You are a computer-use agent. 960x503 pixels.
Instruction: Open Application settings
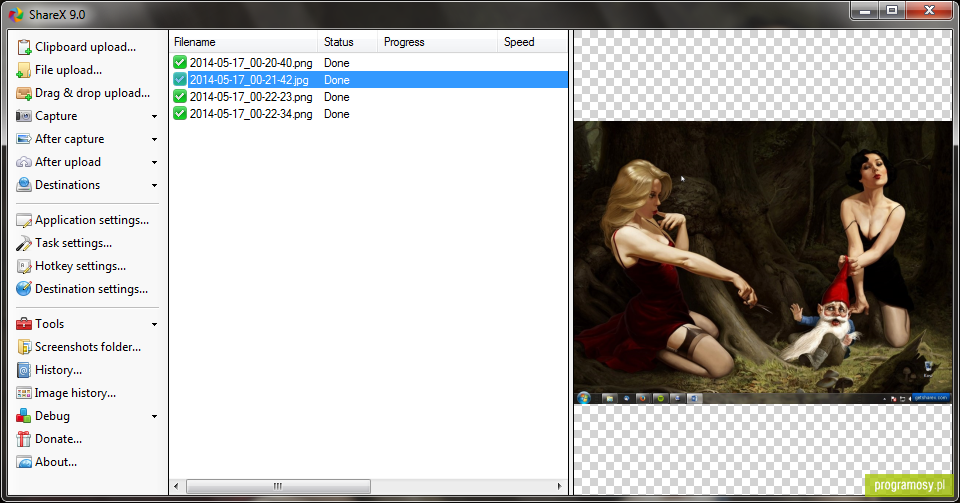click(x=92, y=220)
